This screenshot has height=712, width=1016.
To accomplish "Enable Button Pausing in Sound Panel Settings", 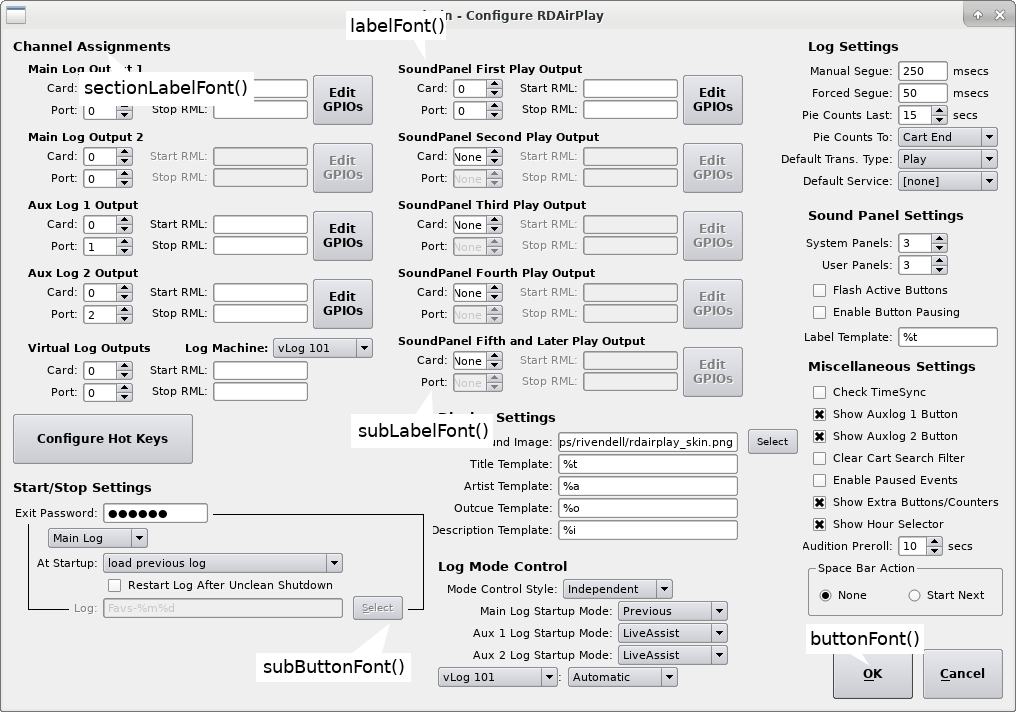I will tap(817, 311).
